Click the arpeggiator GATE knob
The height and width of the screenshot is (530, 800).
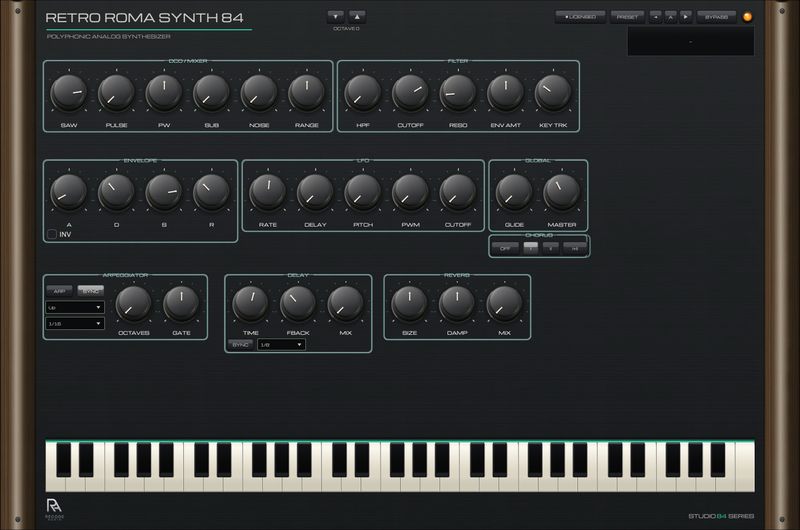(181, 304)
